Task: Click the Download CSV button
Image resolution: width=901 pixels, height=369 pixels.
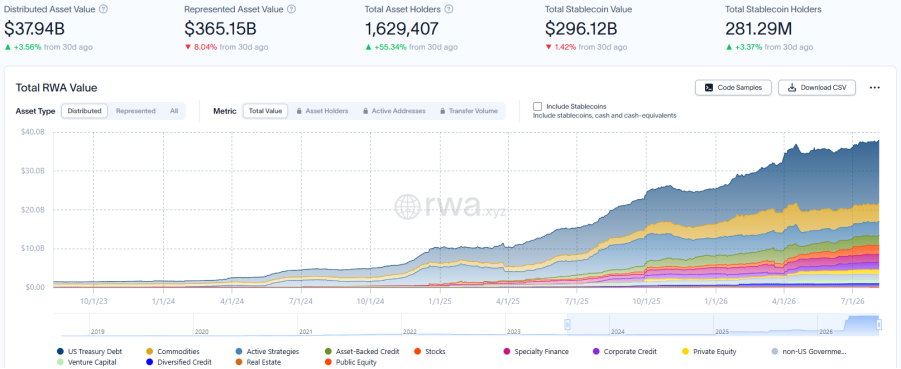Action: (x=817, y=88)
